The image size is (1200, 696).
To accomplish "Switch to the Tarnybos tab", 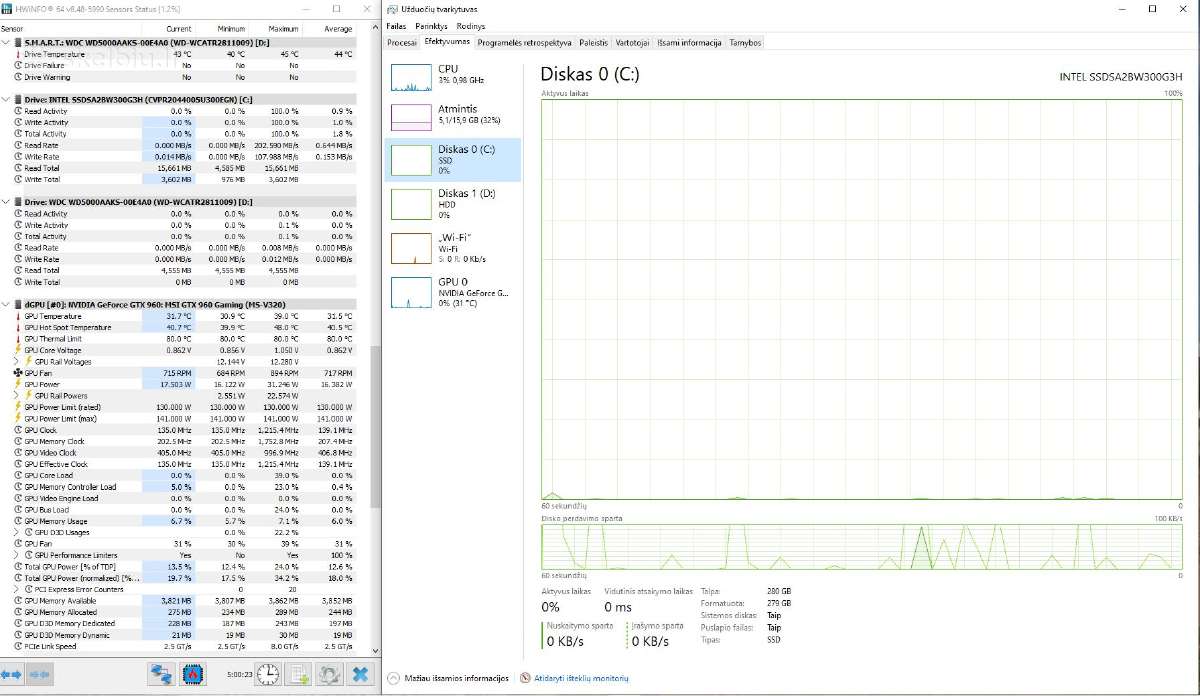I will (745, 43).
